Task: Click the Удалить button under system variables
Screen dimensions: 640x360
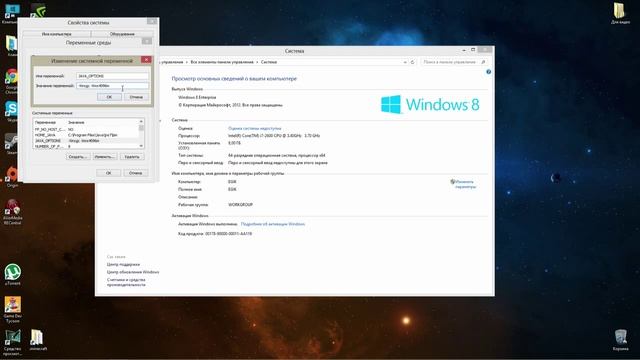Action: 132,157
